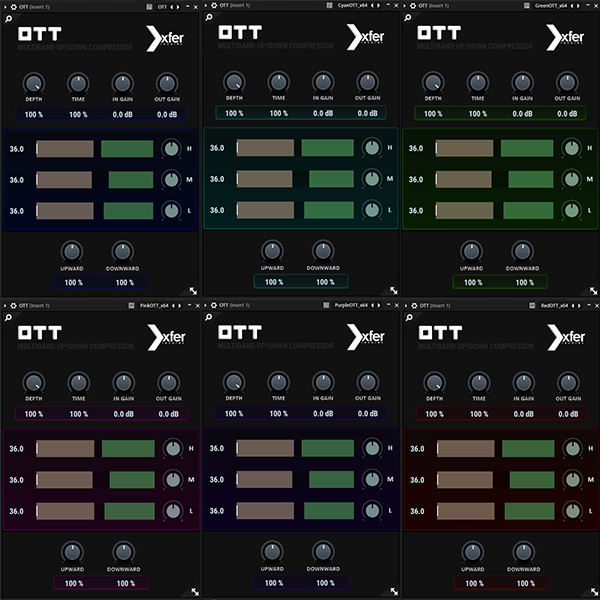Expand the title bar menu arrow of the CyanOTT_x64 window

tap(206, 5)
